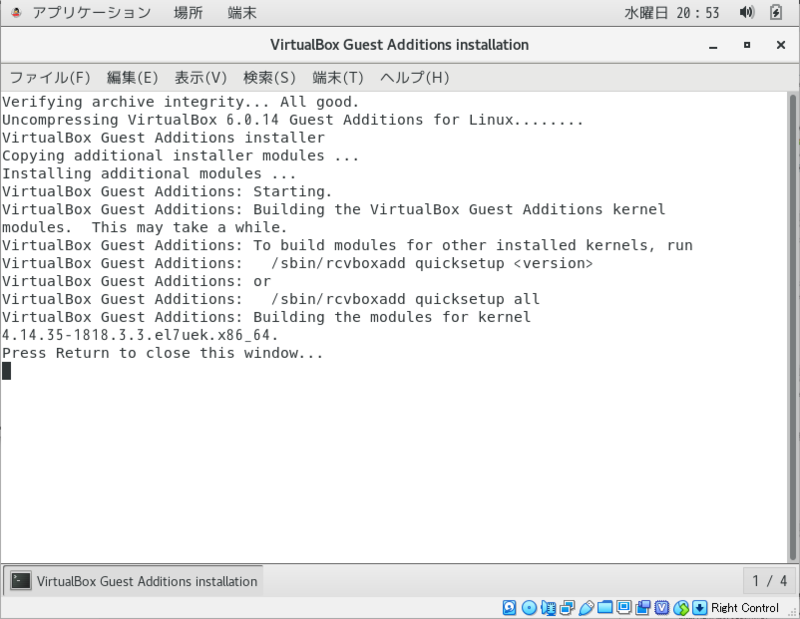This screenshot has width=800, height=619.
Task: Click the resize grip at window corner
Action: [x=792, y=612]
